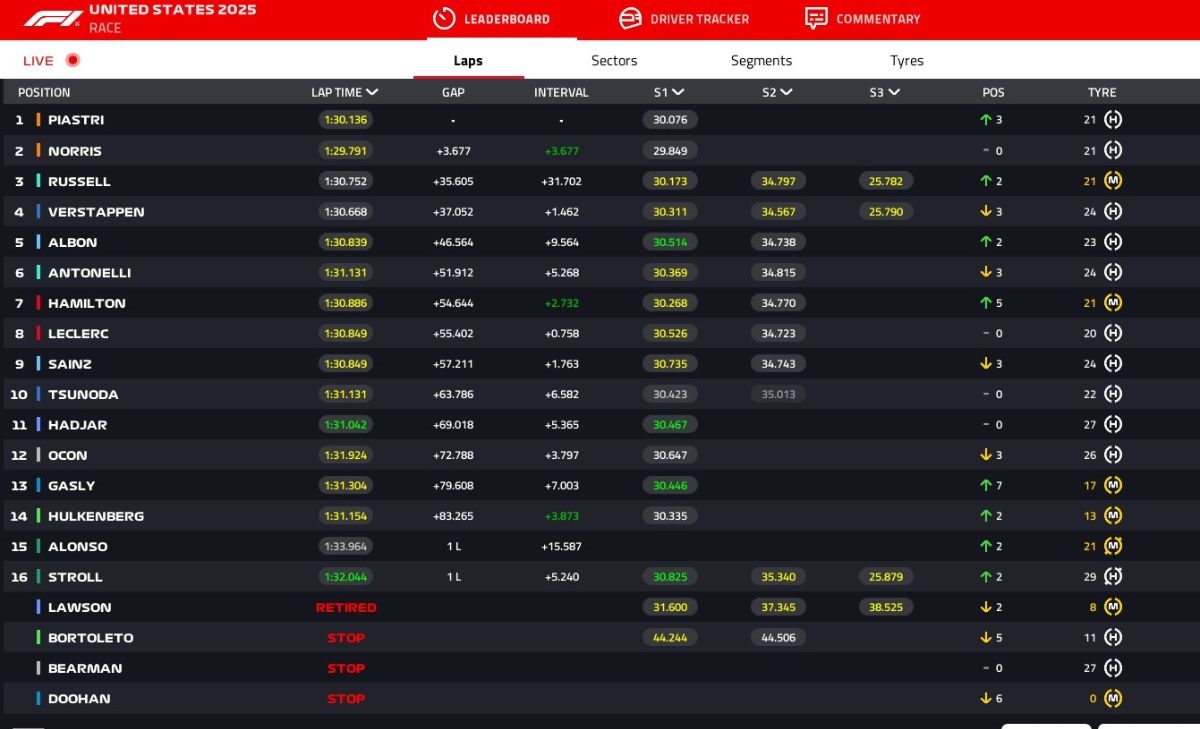Click Leclerc's red team color bar

point(38,333)
